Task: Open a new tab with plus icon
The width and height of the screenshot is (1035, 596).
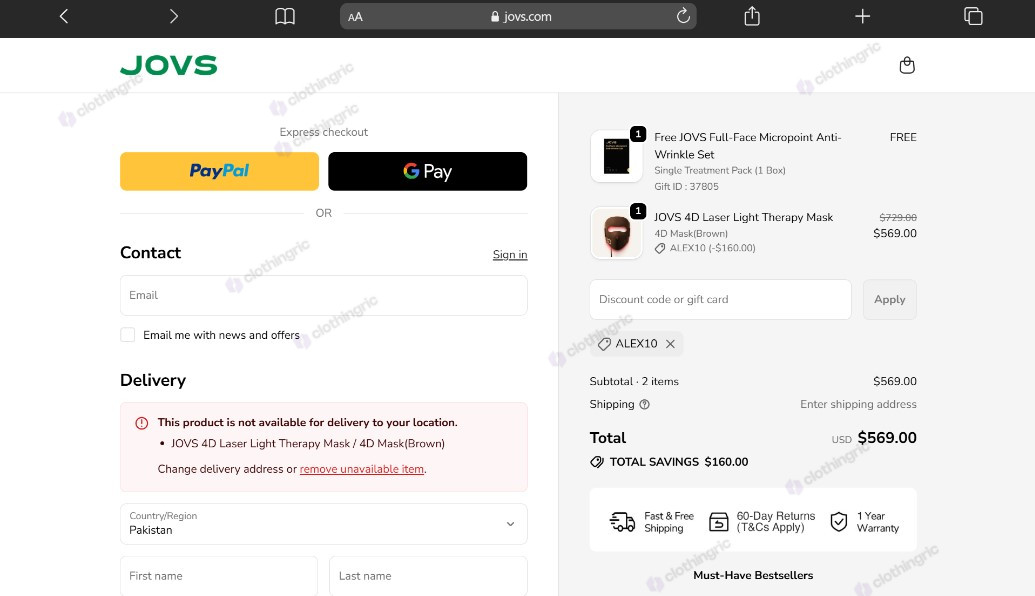Action: click(x=862, y=17)
